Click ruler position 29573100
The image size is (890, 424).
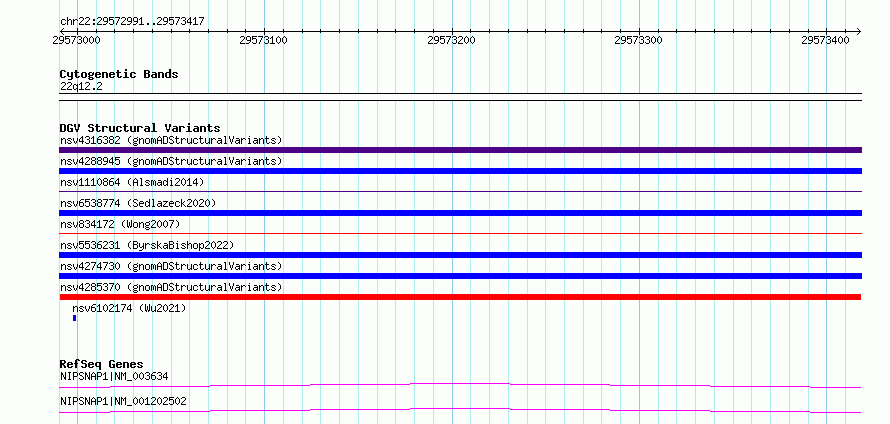[x=263, y=40]
